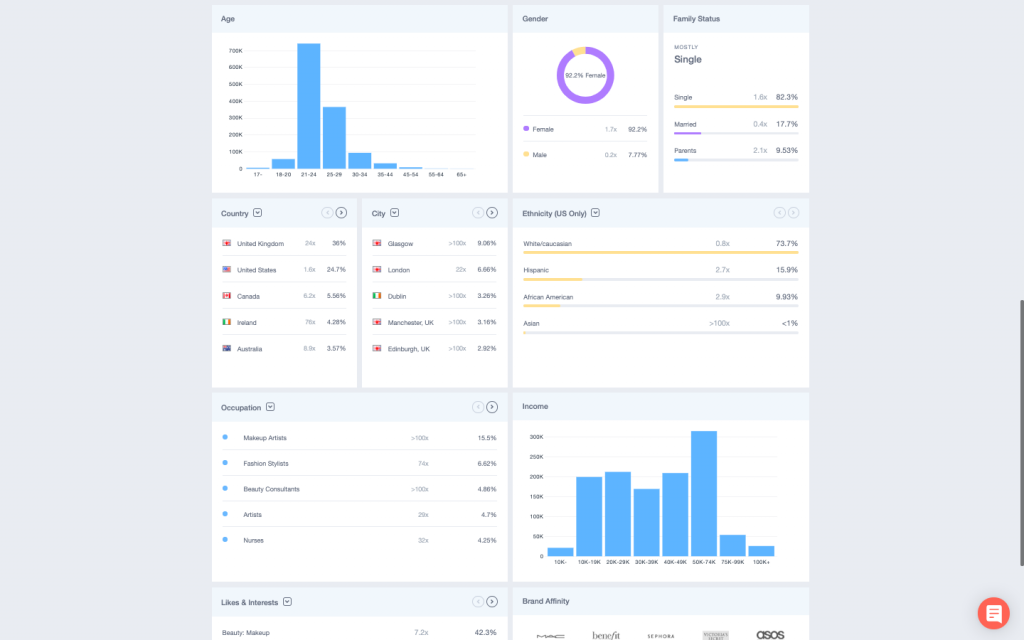Click the Canada flag icon

[x=227, y=296]
